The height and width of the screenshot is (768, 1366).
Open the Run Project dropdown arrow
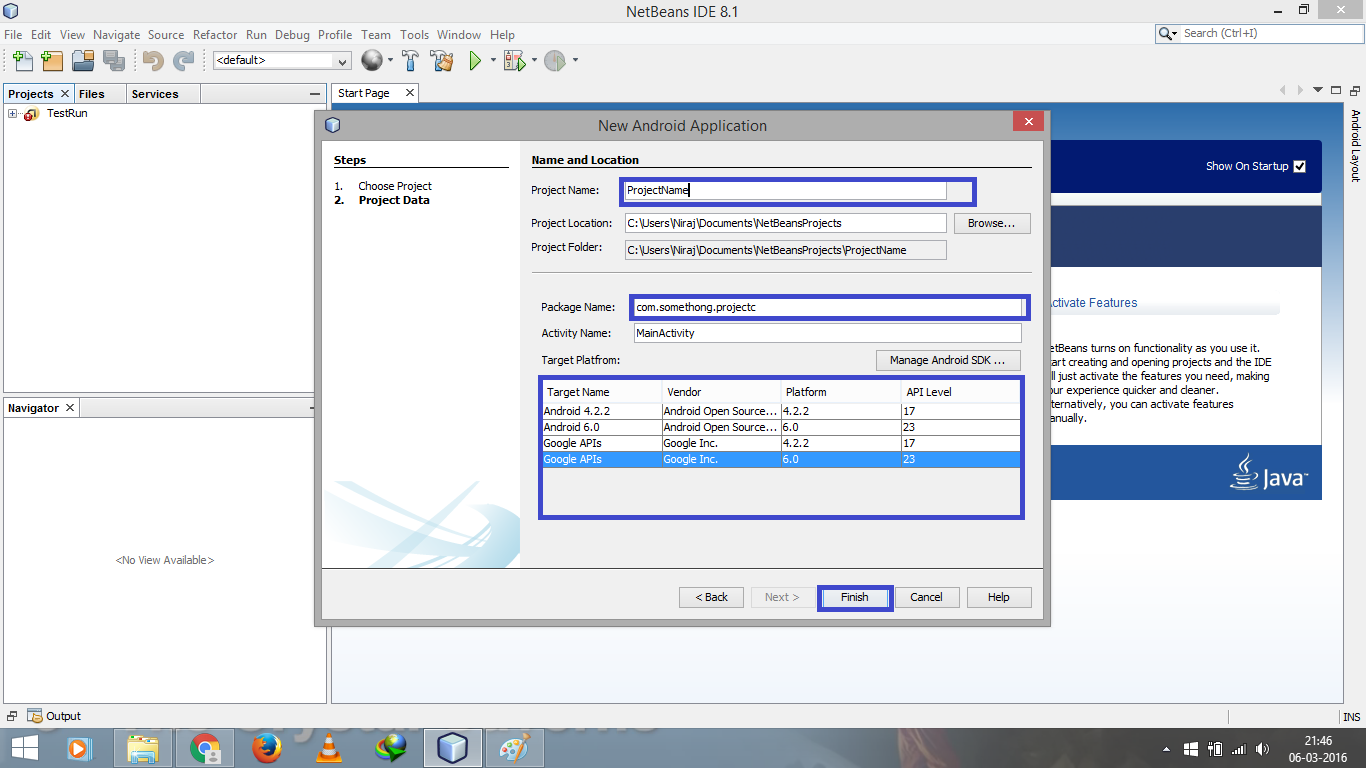tap(493, 61)
